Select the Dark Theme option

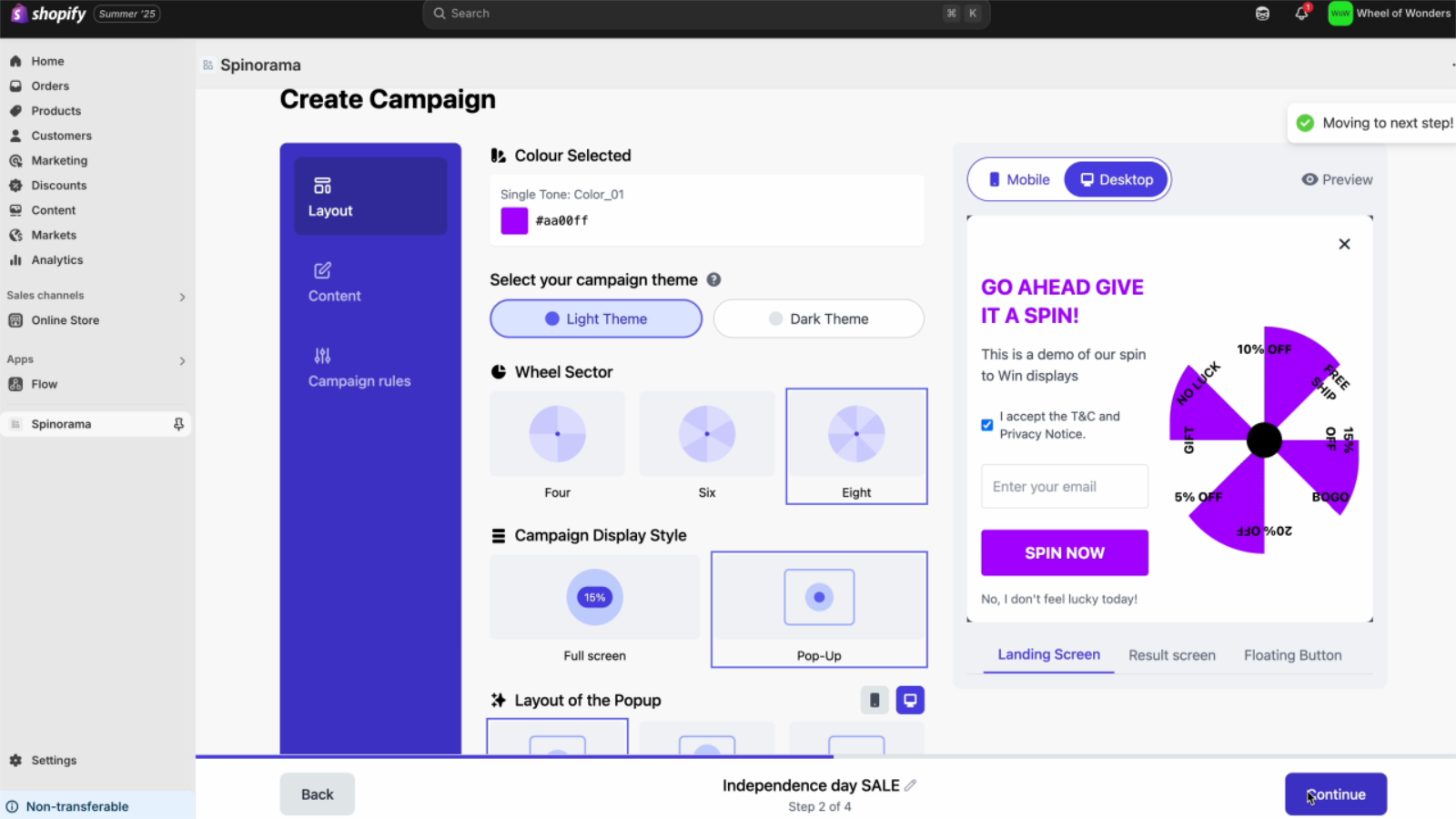point(817,318)
